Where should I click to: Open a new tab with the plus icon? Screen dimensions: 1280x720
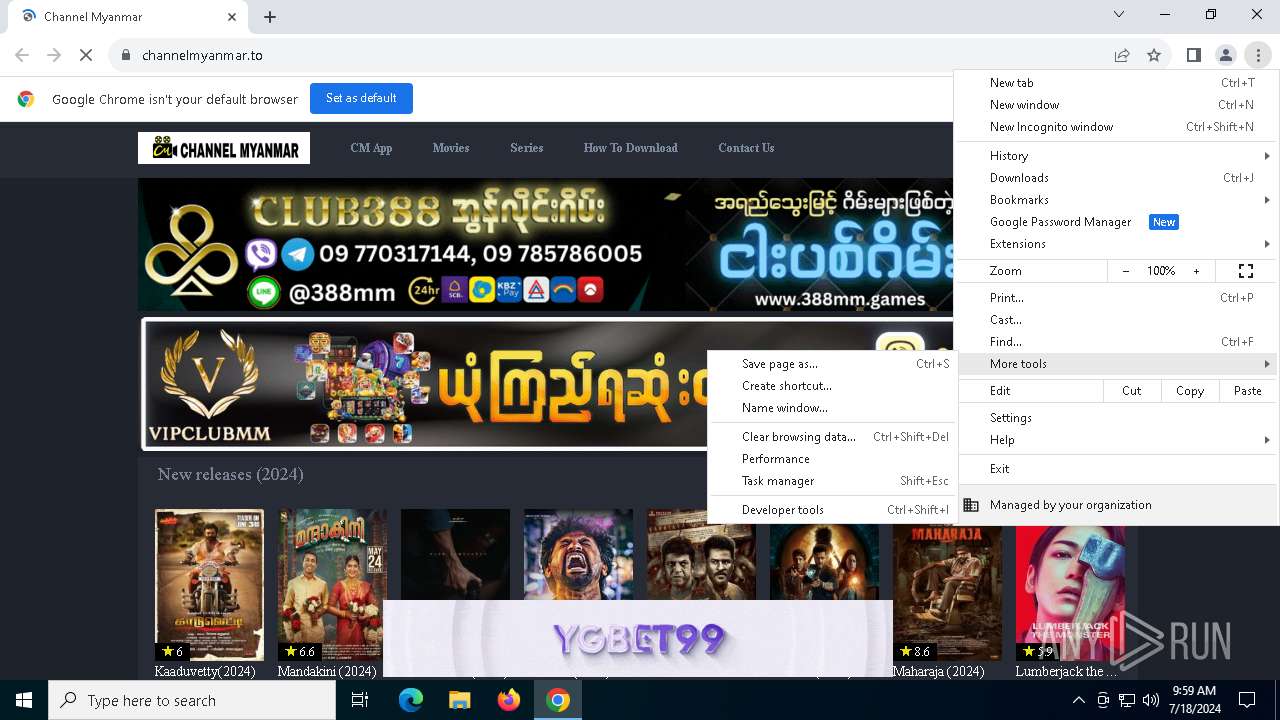pos(270,17)
